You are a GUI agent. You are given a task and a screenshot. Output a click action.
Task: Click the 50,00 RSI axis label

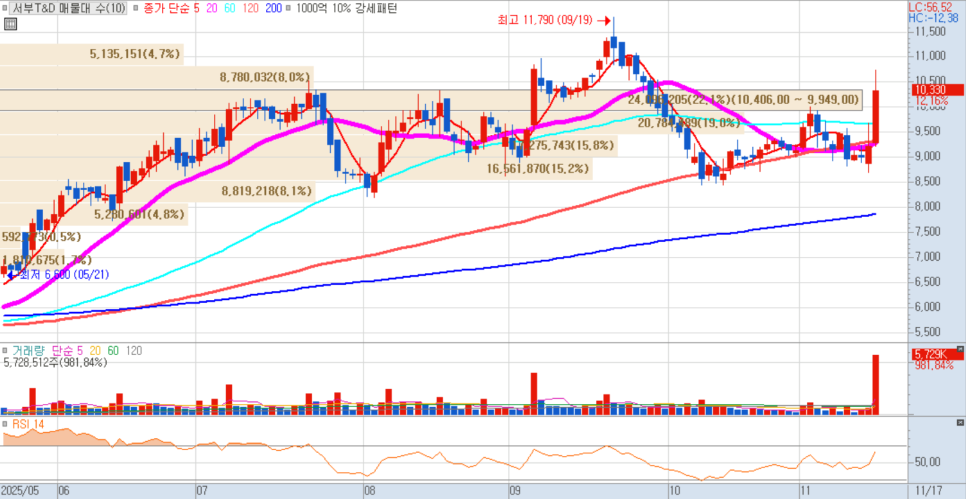pos(927,462)
